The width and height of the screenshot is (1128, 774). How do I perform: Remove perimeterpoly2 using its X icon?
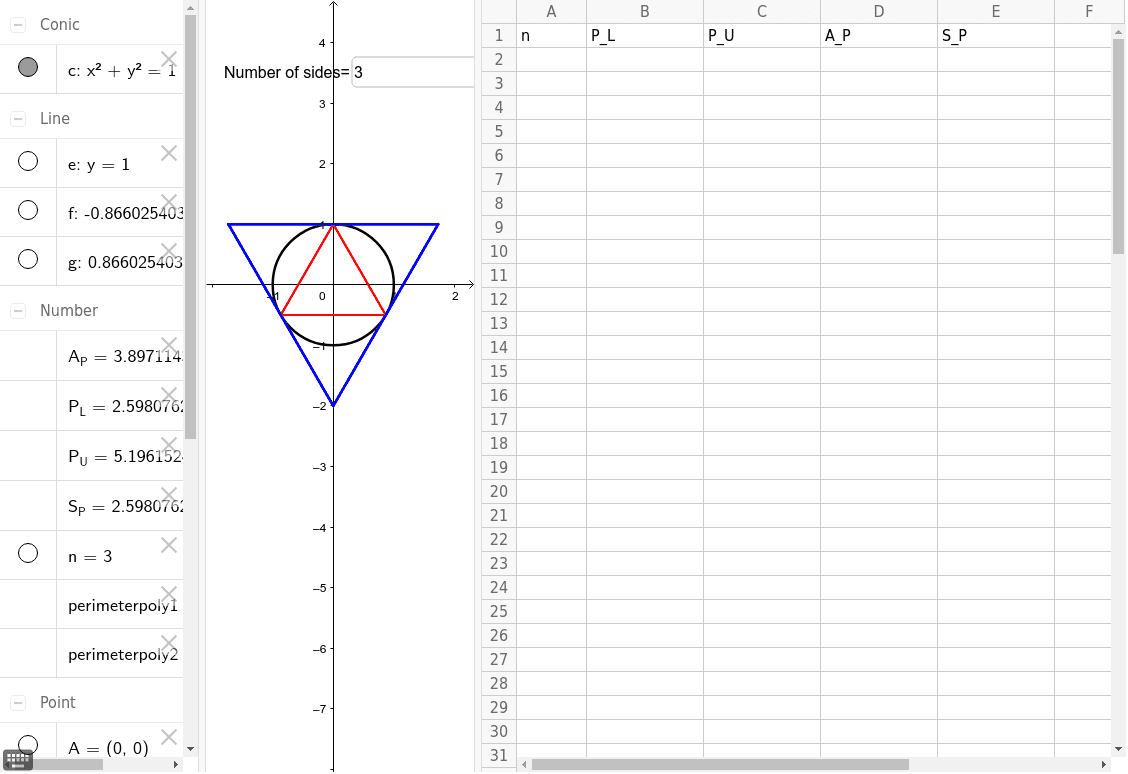[x=169, y=642]
